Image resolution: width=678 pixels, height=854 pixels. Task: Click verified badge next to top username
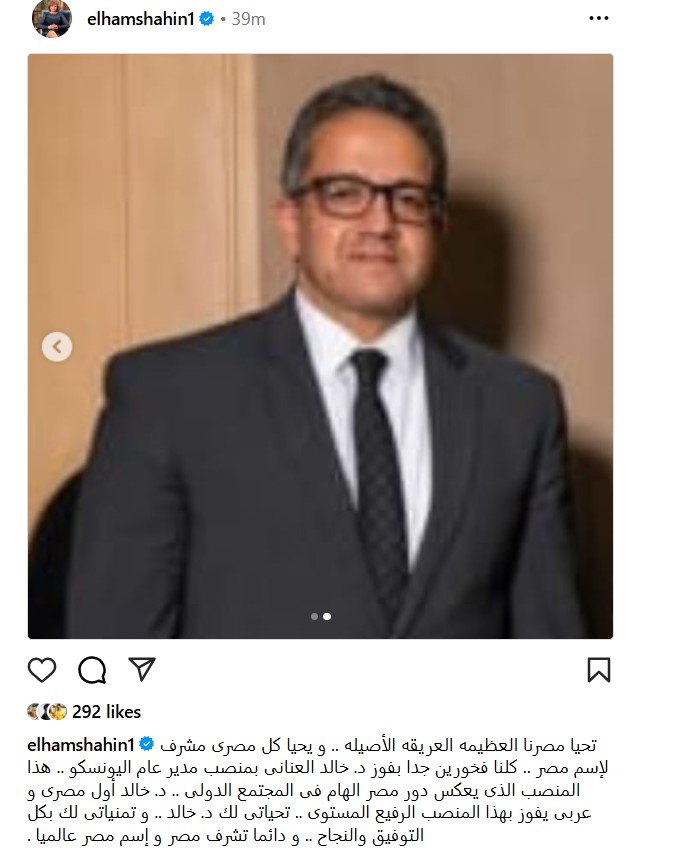pyautogui.click(x=206, y=19)
